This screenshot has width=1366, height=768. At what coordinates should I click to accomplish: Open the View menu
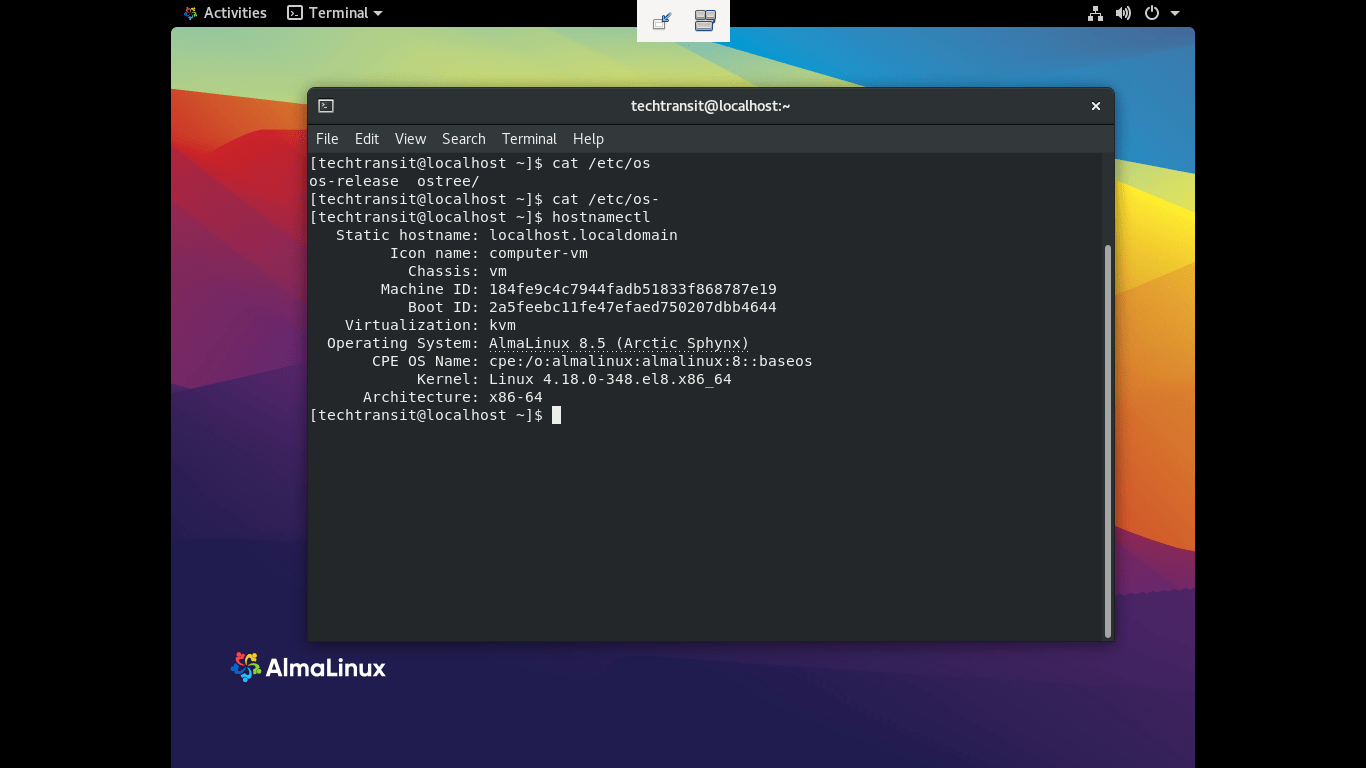(x=410, y=139)
